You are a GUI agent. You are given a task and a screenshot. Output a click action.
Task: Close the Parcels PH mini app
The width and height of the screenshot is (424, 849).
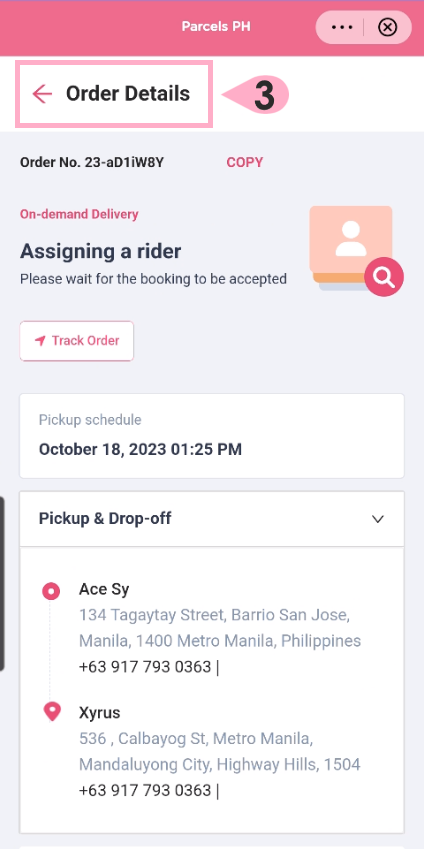[387, 27]
